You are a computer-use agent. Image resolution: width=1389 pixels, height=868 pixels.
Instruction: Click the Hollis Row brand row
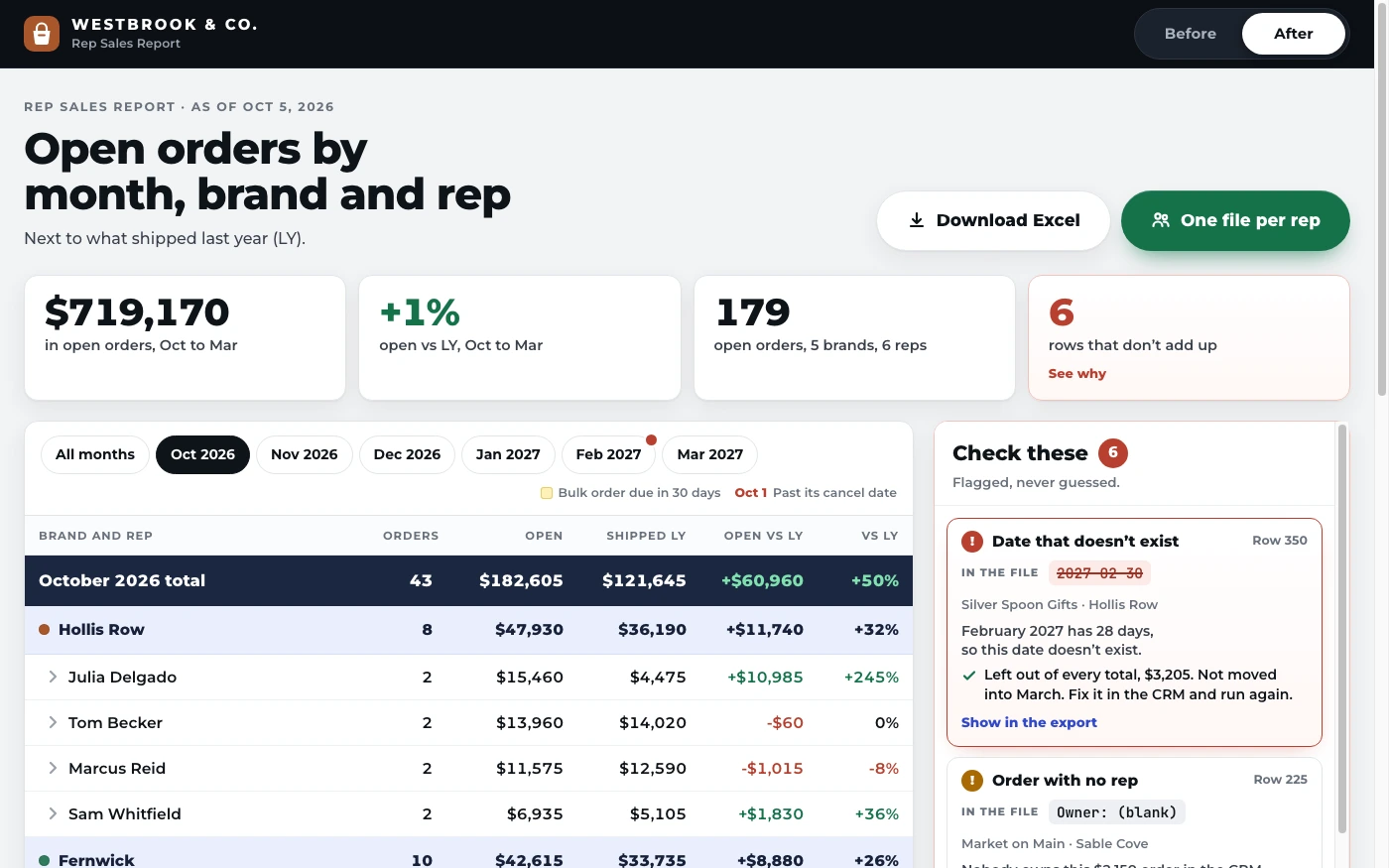(x=468, y=630)
